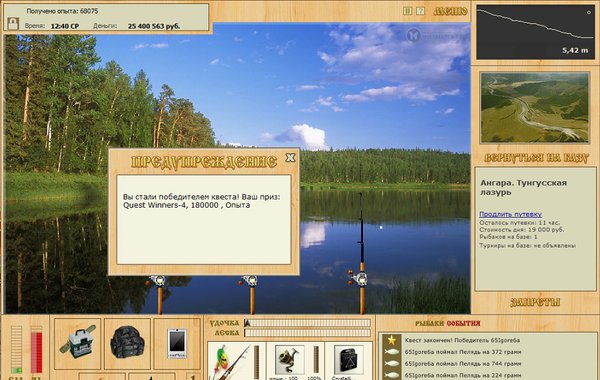Click Вернуться на базу button

click(536, 157)
